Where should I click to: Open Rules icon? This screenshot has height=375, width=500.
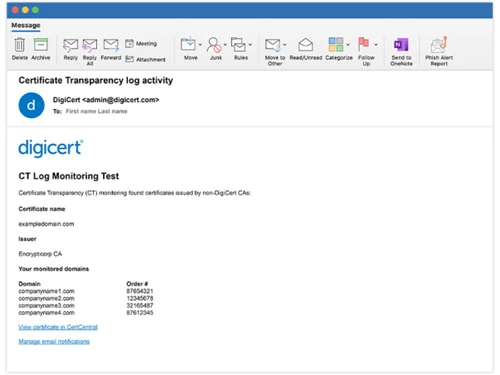239,45
